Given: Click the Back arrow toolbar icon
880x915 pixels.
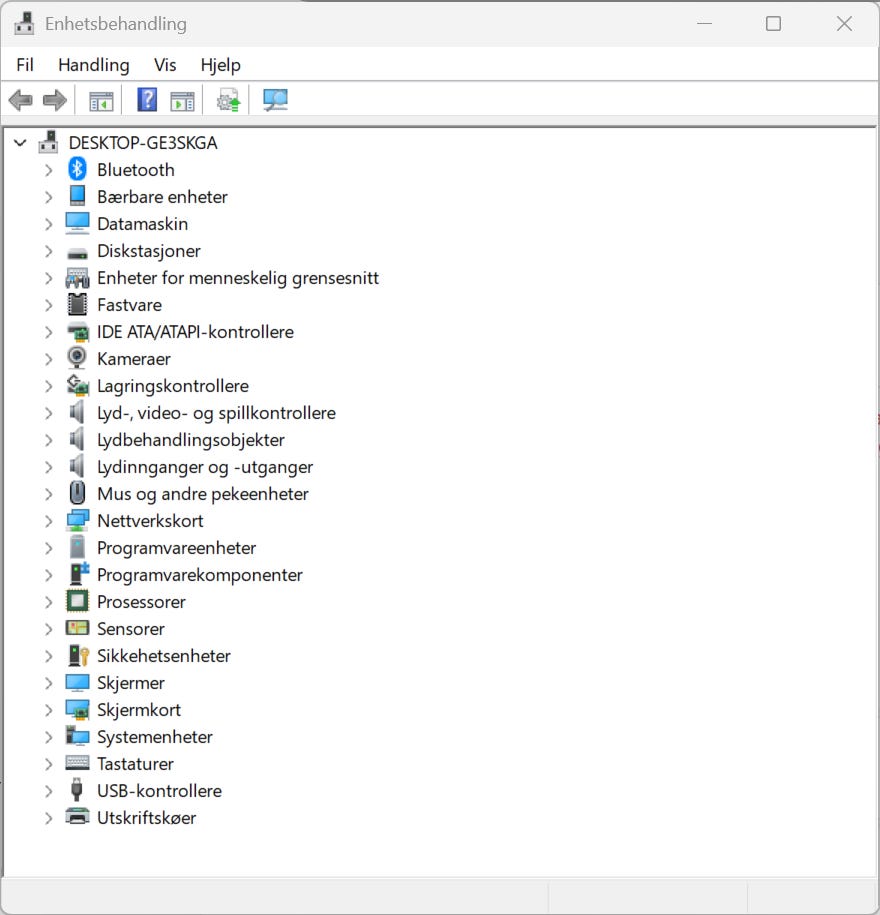Looking at the screenshot, I should click(20, 100).
